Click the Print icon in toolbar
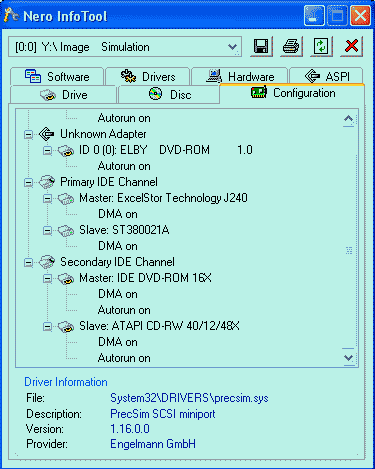This screenshot has width=375, height=469. [291, 46]
